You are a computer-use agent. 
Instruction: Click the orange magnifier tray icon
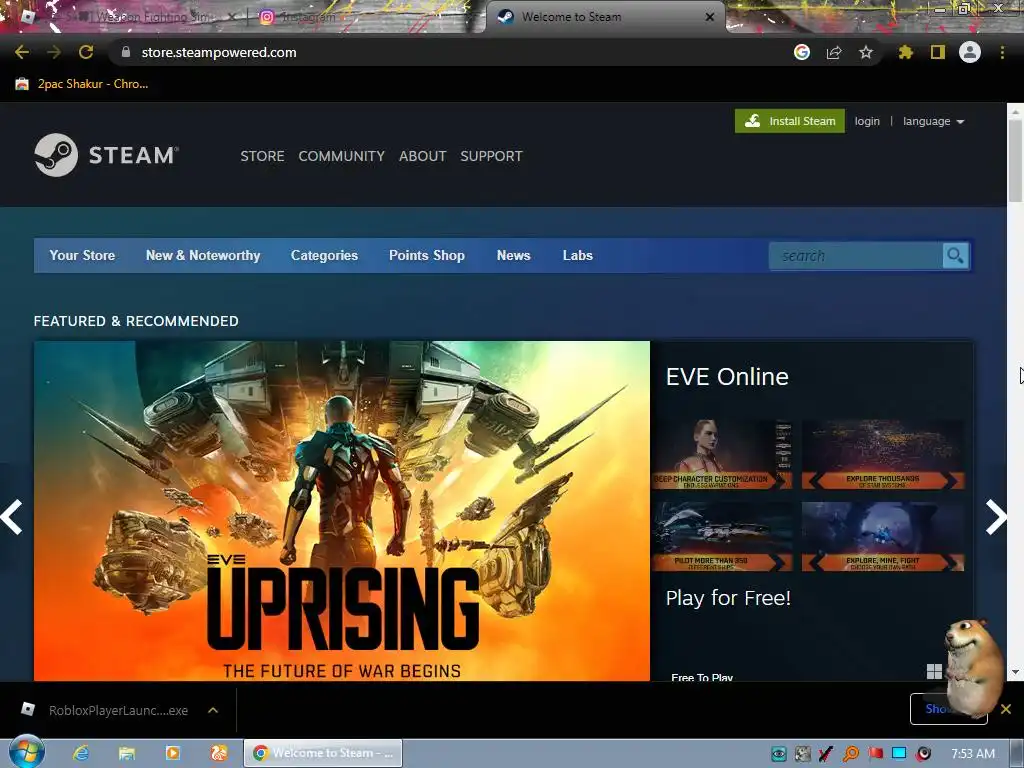tap(851, 754)
